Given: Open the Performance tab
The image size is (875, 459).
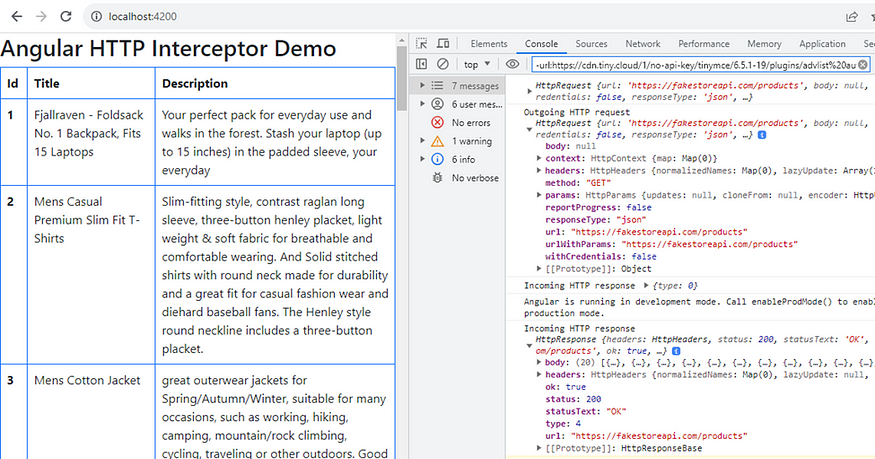Looking at the screenshot, I should click(x=704, y=44).
